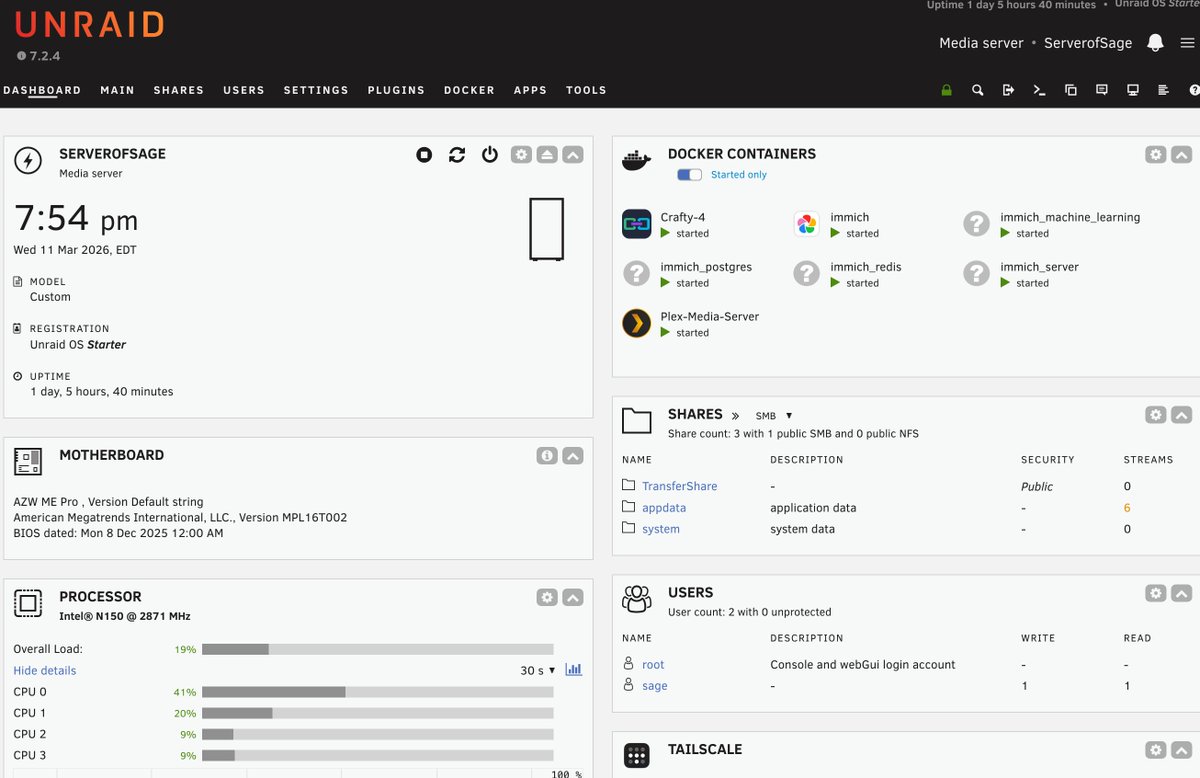Click the Plex-Media-Server container icon
The image size is (1200, 778).
[x=637, y=323]
